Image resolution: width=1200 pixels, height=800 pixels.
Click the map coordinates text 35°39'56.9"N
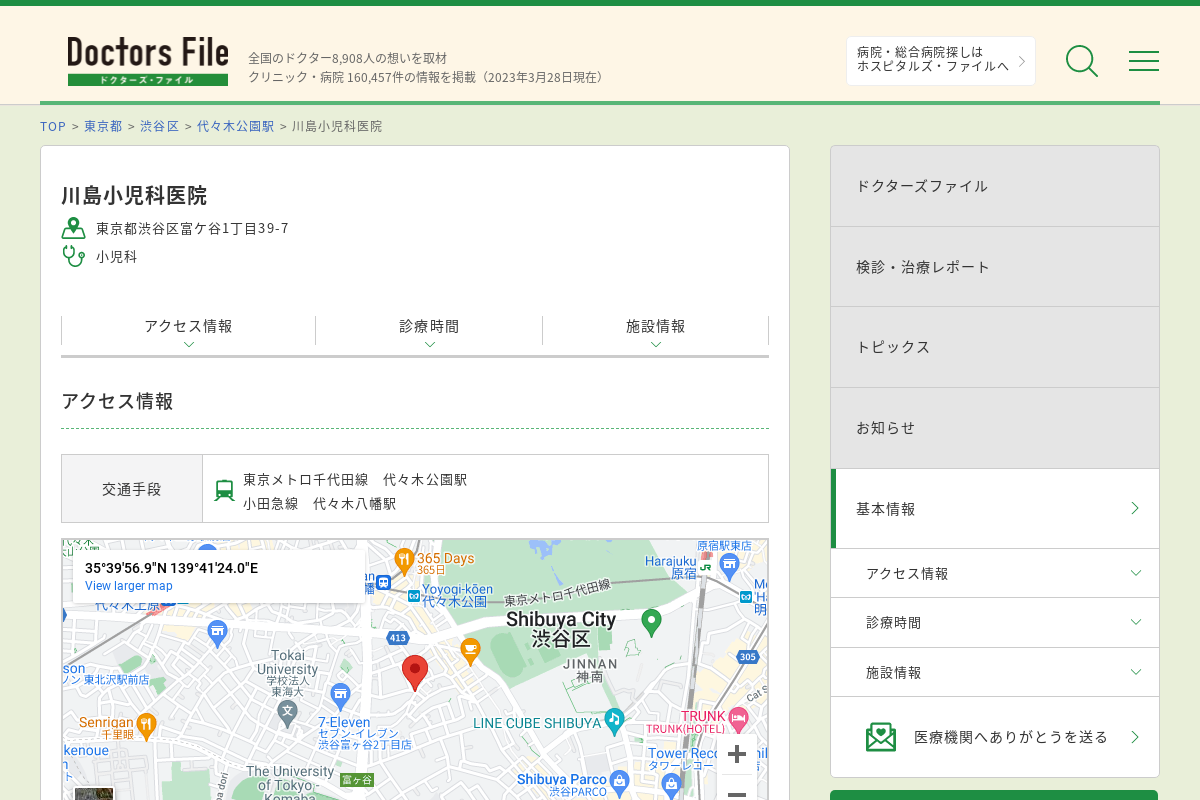171,568
